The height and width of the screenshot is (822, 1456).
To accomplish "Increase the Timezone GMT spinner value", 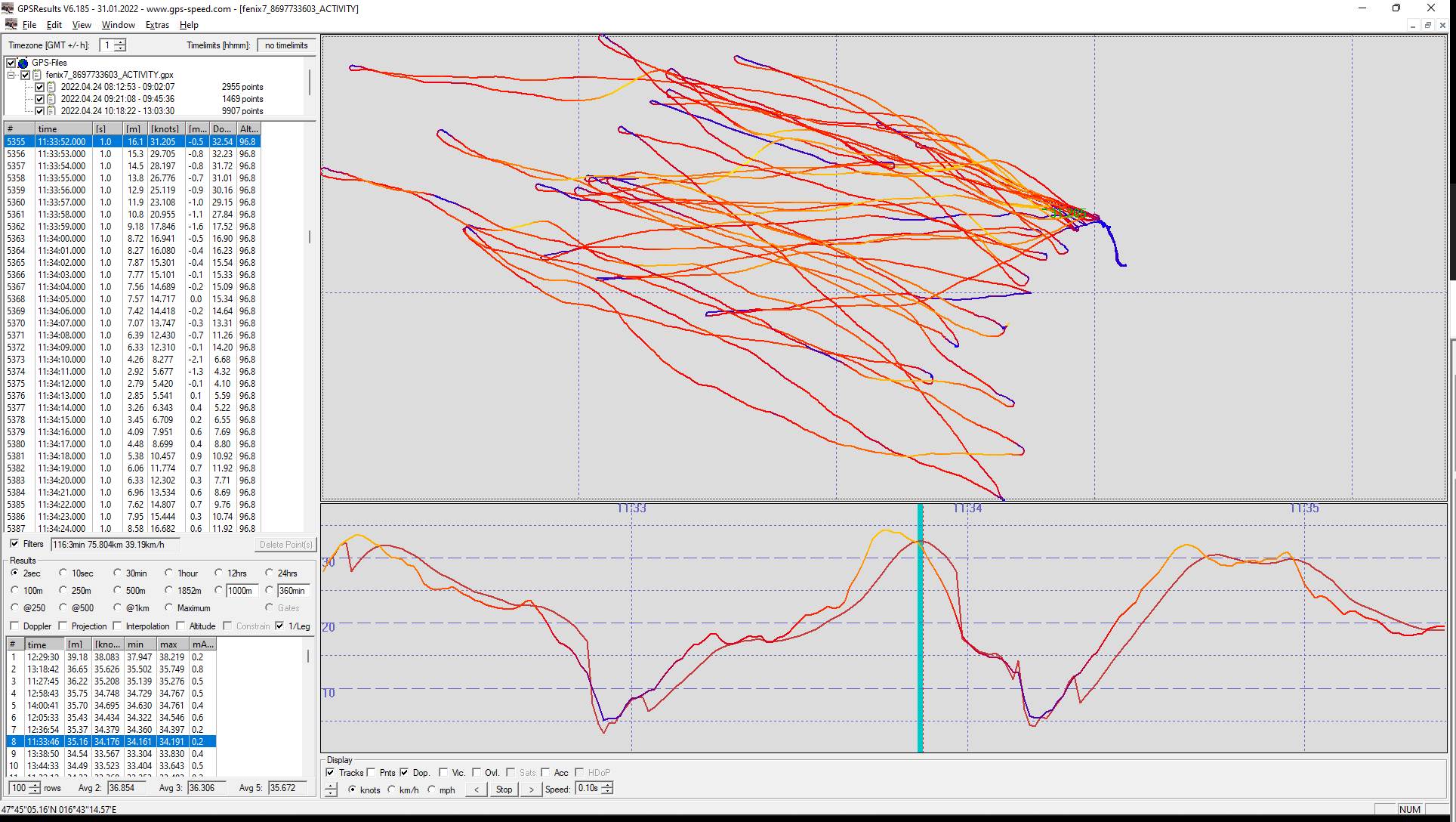I will [120, 42].
